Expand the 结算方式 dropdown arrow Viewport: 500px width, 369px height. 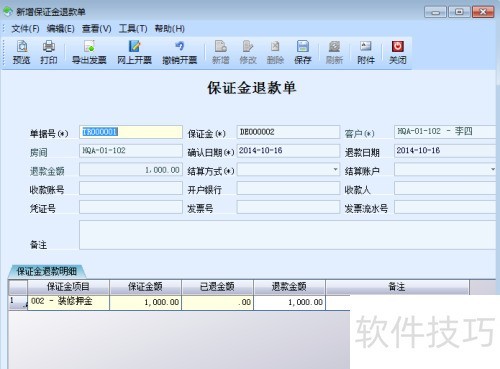pos(335,170)
